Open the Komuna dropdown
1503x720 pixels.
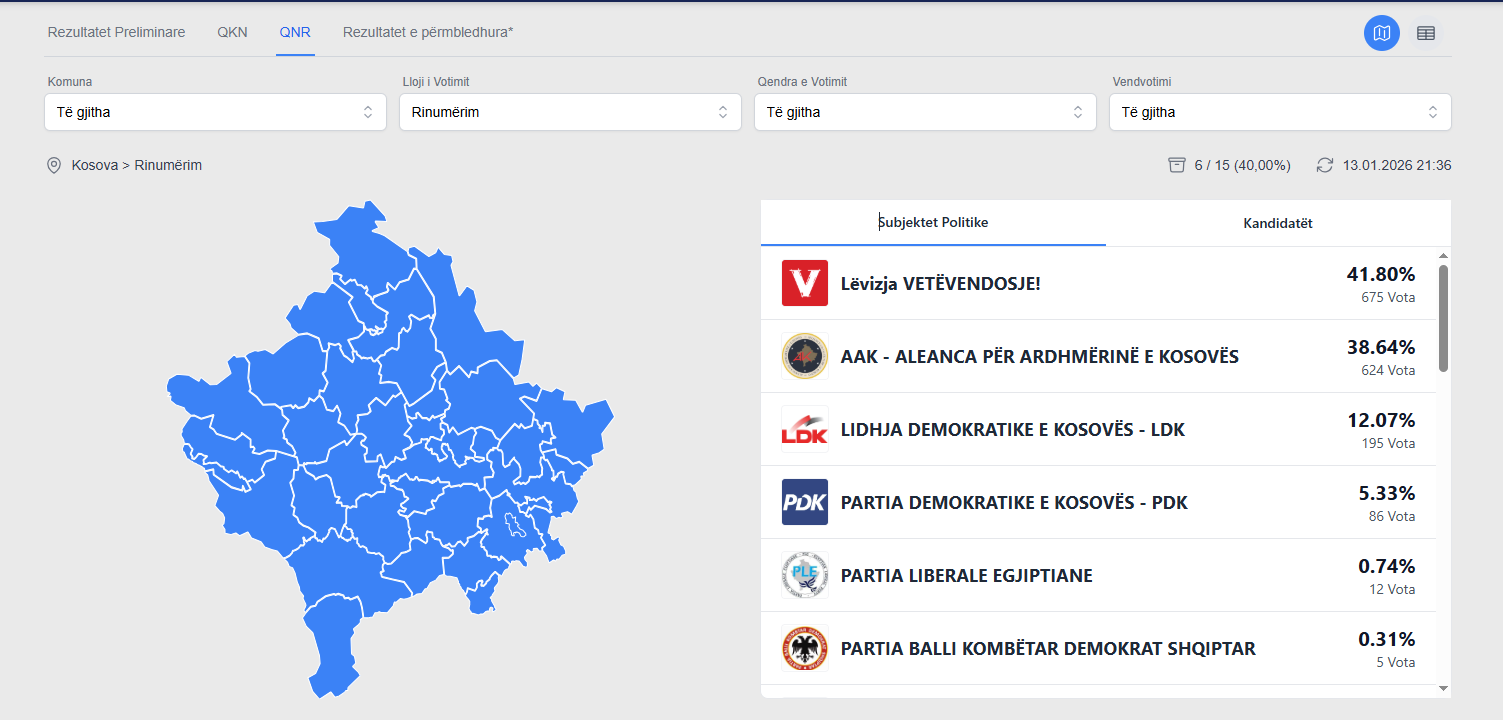(x=215, y=112)
